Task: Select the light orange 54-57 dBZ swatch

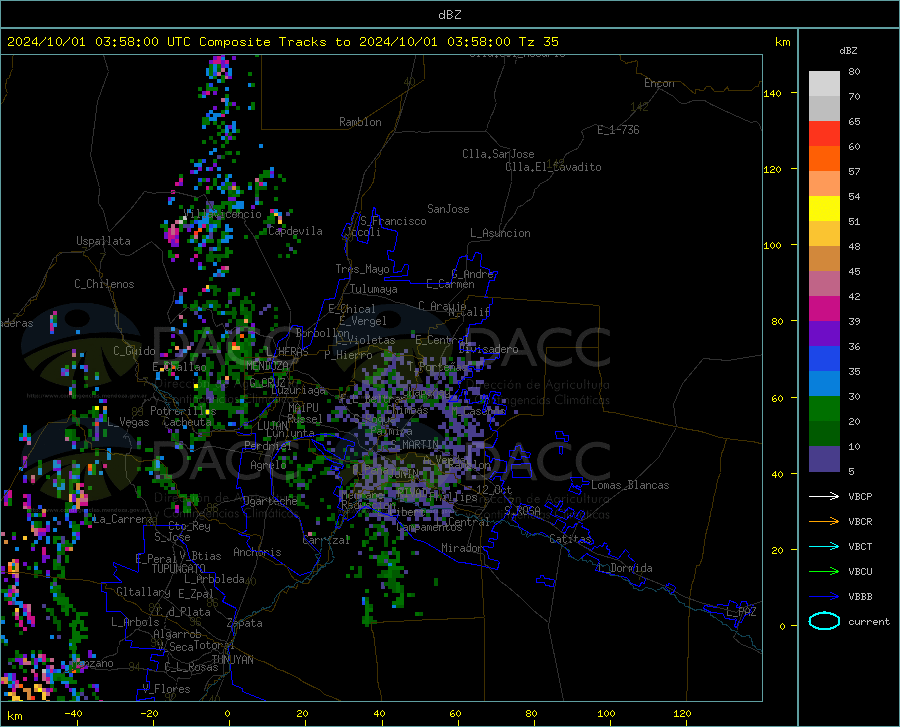Action: 824,184
